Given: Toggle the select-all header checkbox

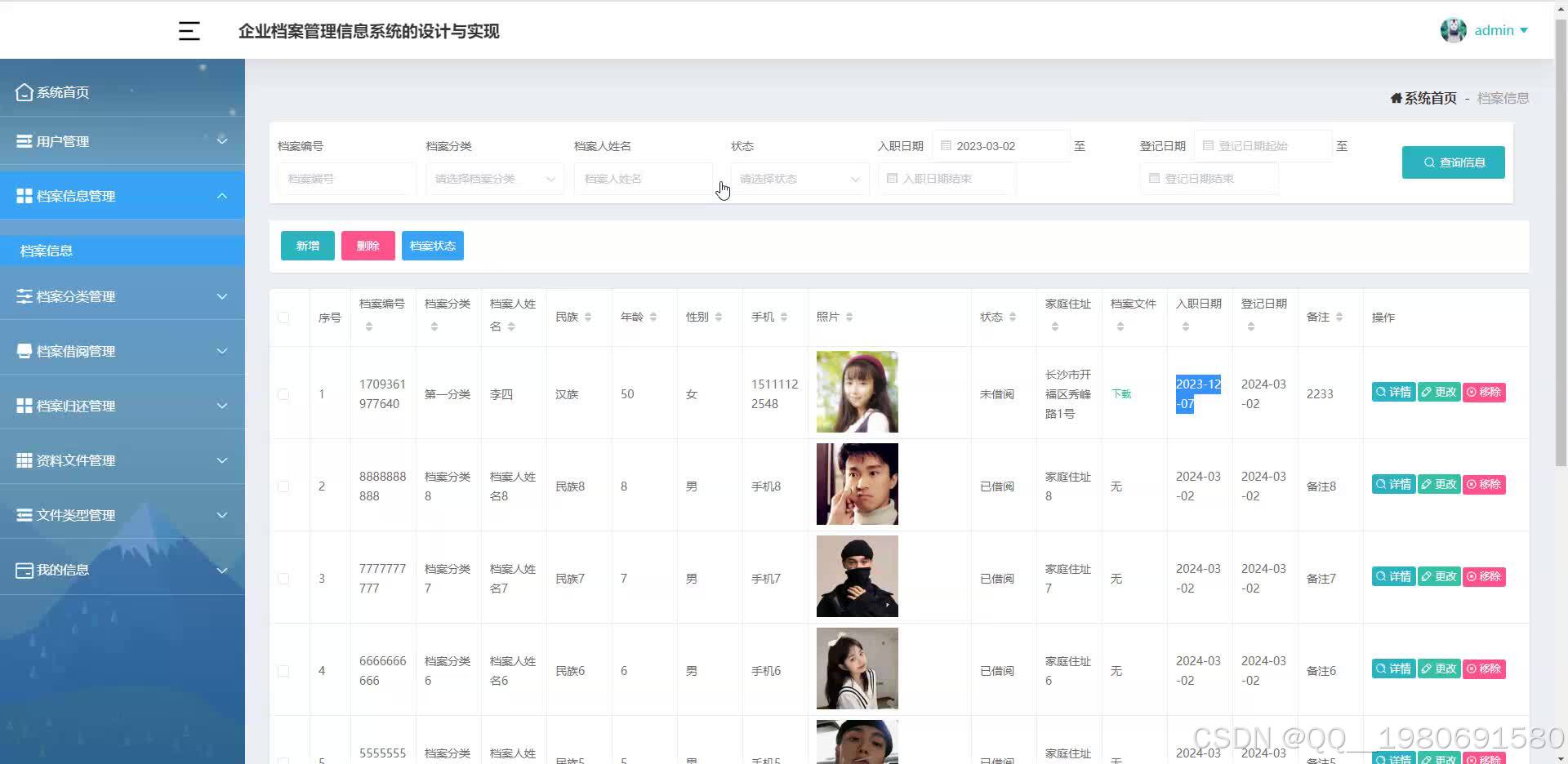Looking at the screenshot, I should pos(283,318).
